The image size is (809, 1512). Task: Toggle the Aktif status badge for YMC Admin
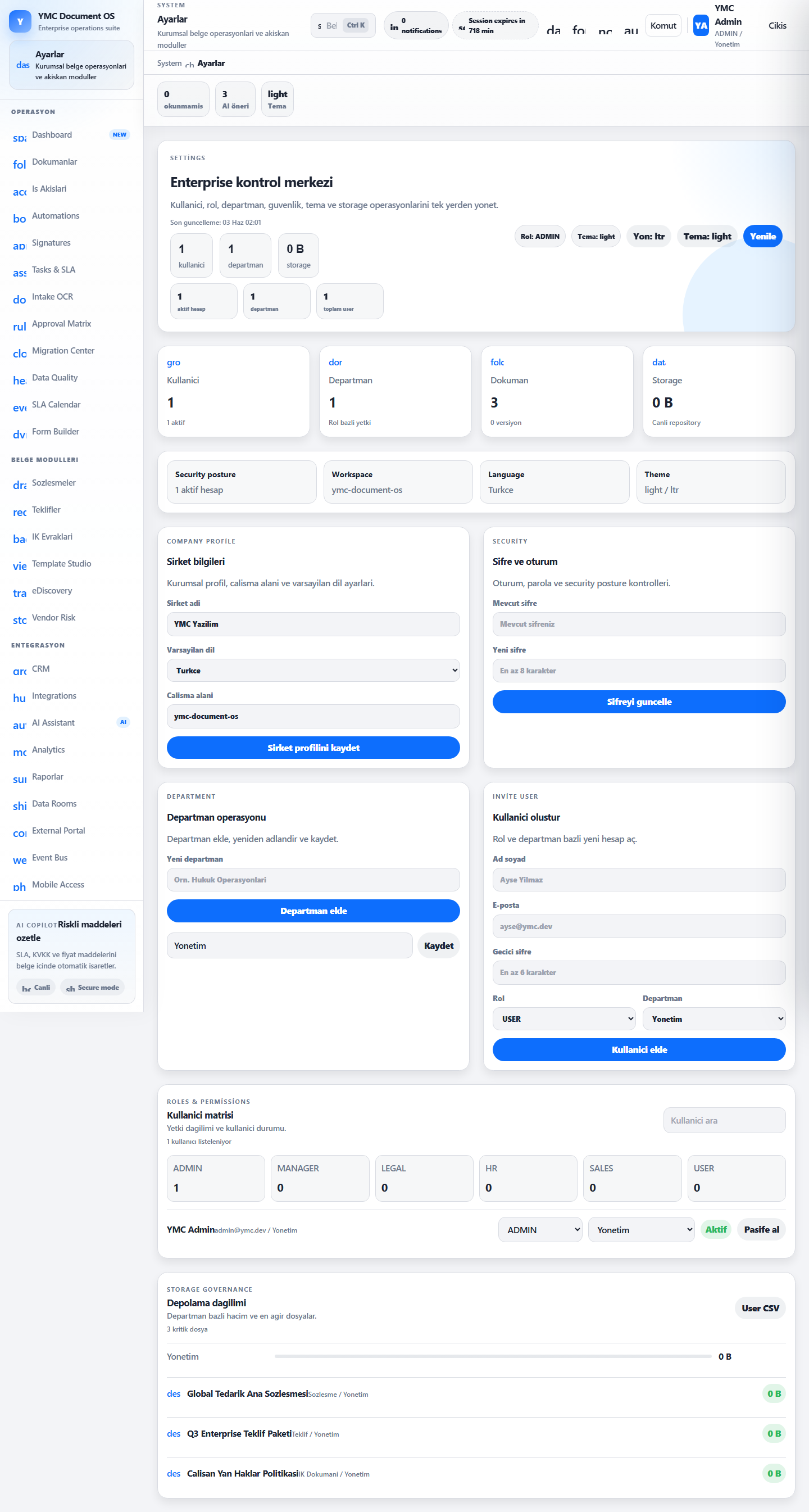point(716,1230)
